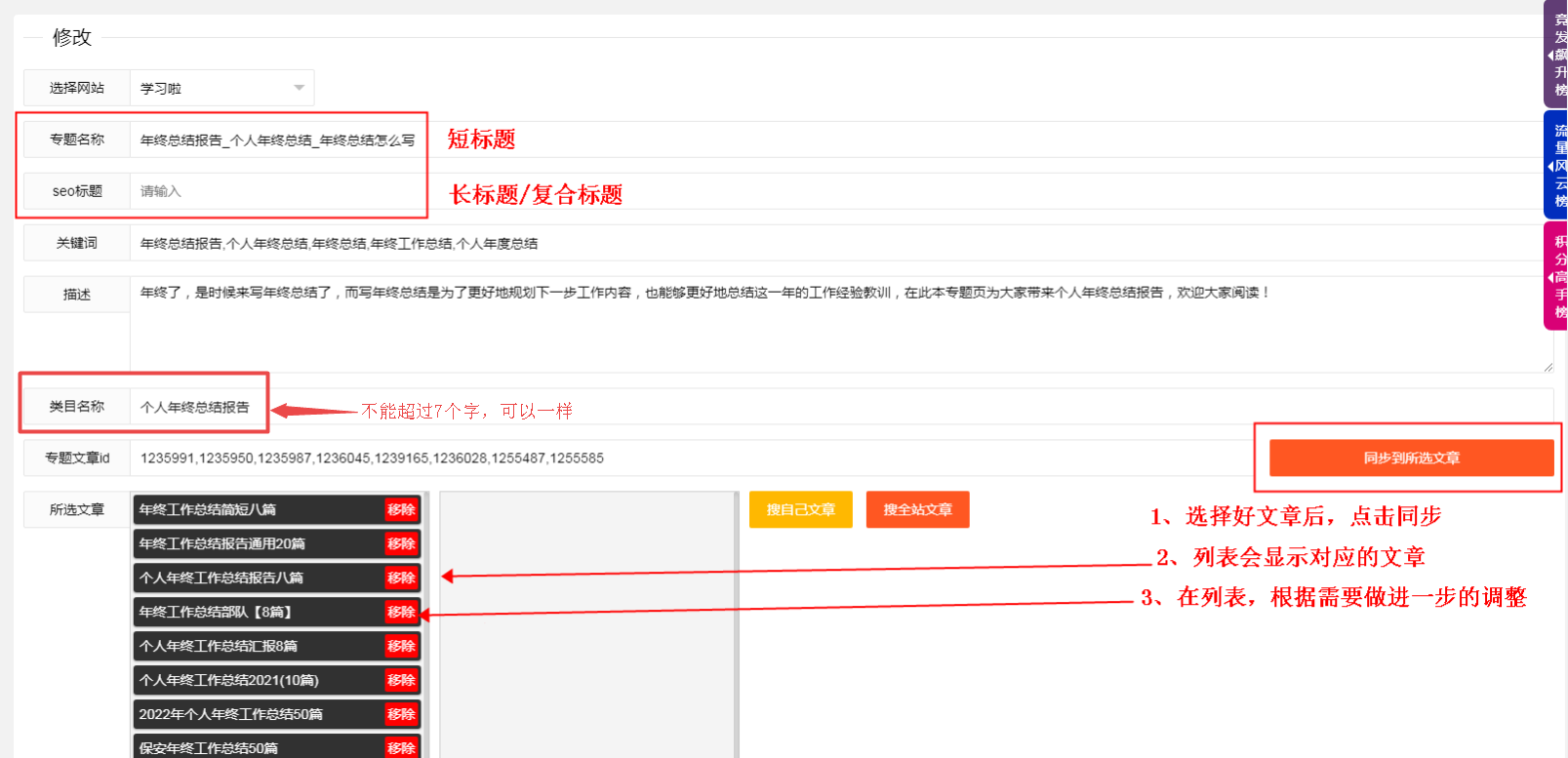Remove the 个人年终工作总结汇报8篇 entry
Screen dimensions: 1568x758
click(x=401, y=646)
